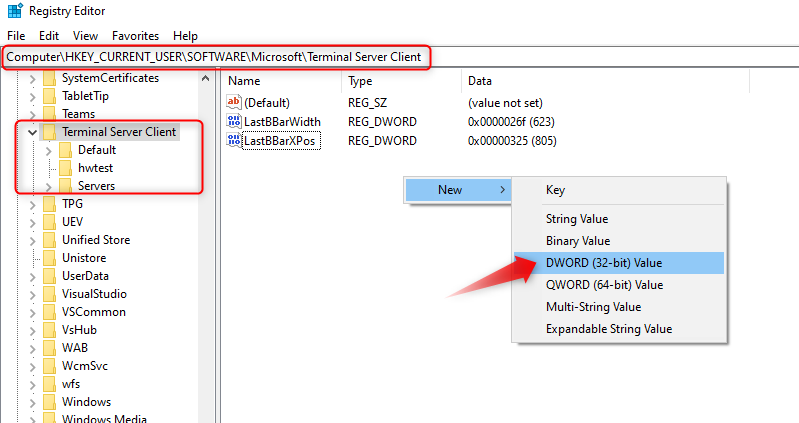Open the Help menu
The image size is (799, 423).
pos(185,36)
